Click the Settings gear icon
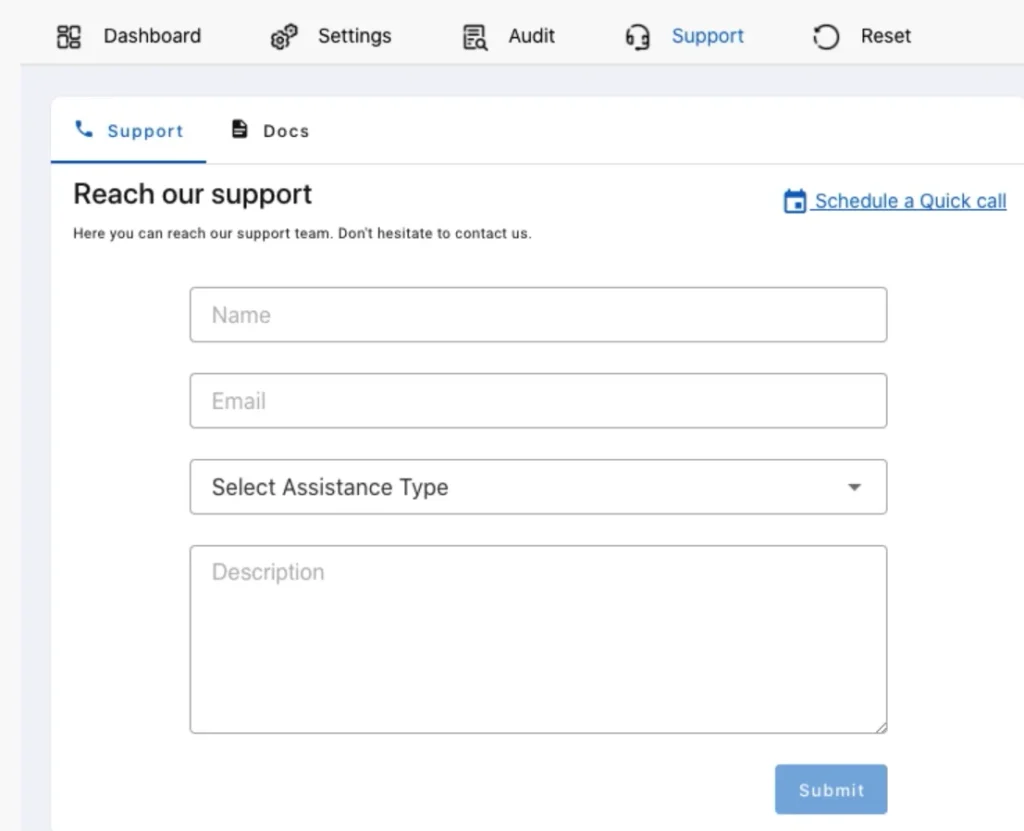 (283, 36)
